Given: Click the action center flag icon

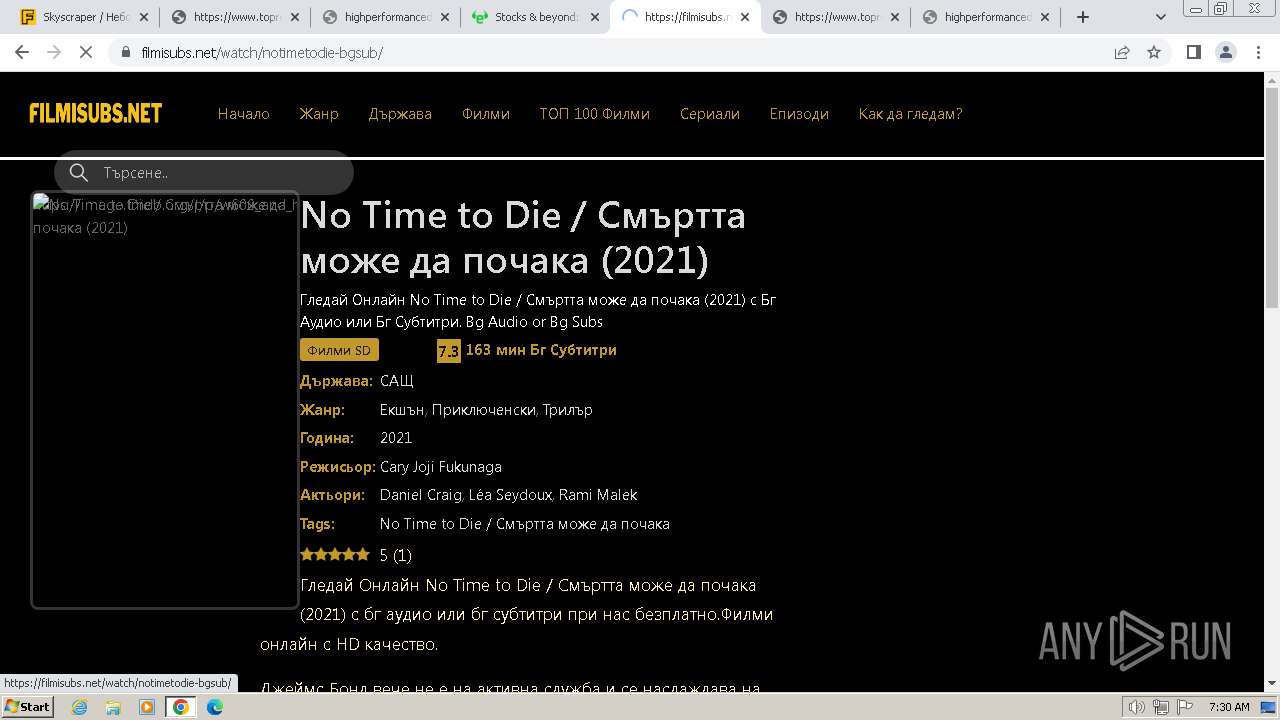Looking at the screenshot, I should [1185, 707].
